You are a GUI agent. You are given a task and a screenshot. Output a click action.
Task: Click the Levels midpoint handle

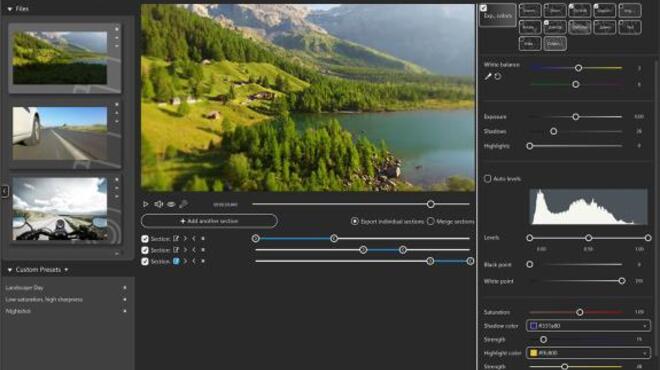click(588, 238)
